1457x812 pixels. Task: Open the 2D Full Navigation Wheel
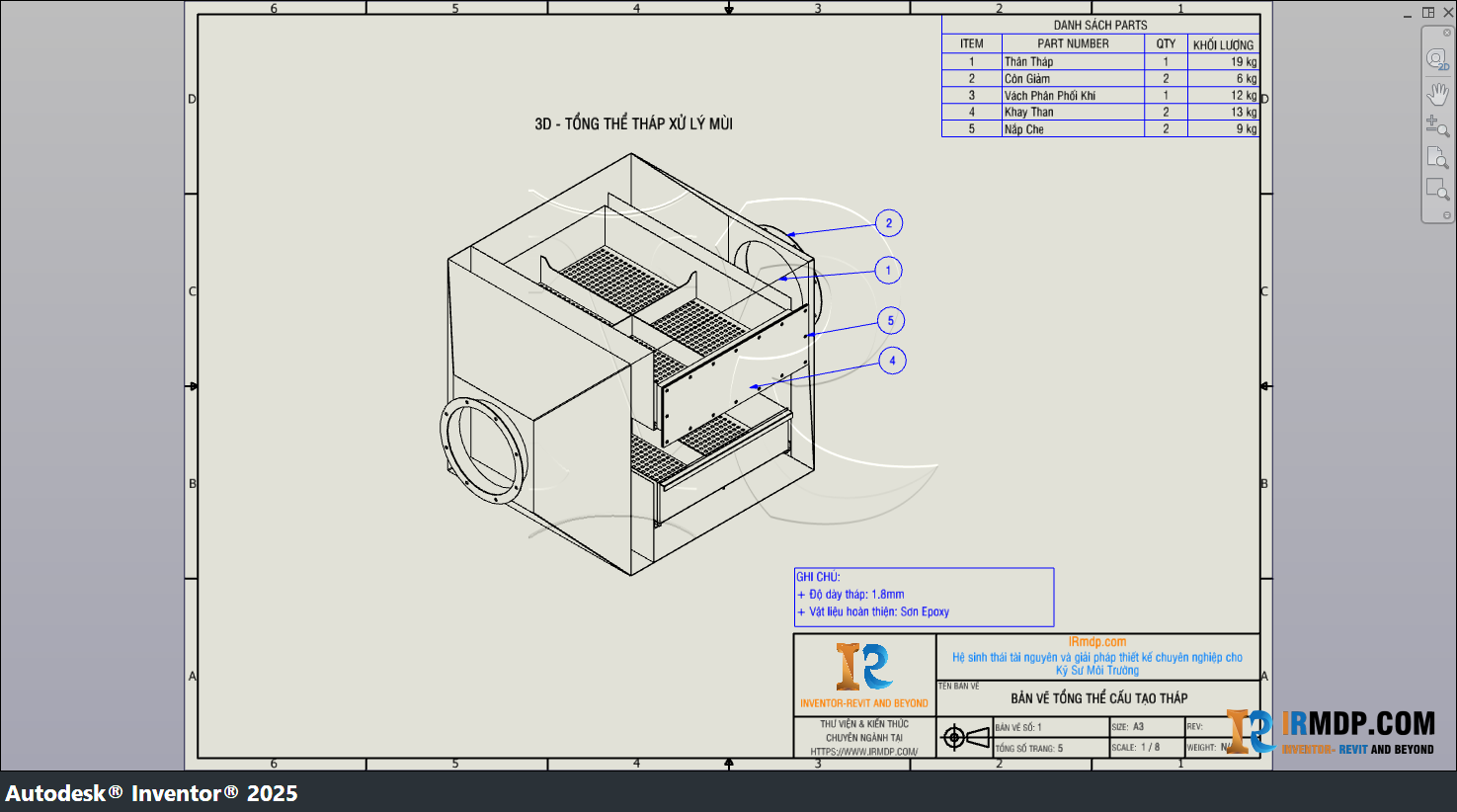point(1437,60)
